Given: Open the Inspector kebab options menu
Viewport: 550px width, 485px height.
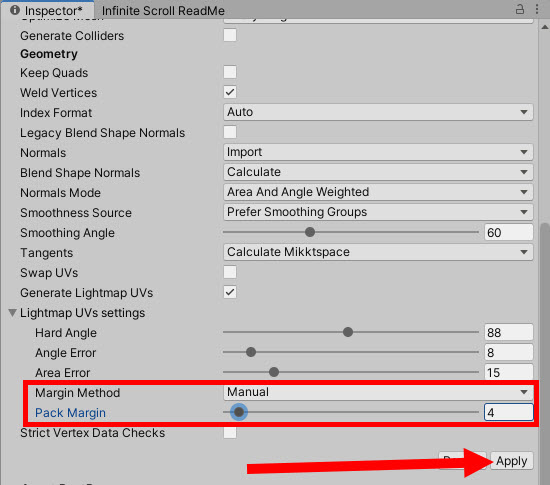Looking at the screenshot, I should (537, 9).
